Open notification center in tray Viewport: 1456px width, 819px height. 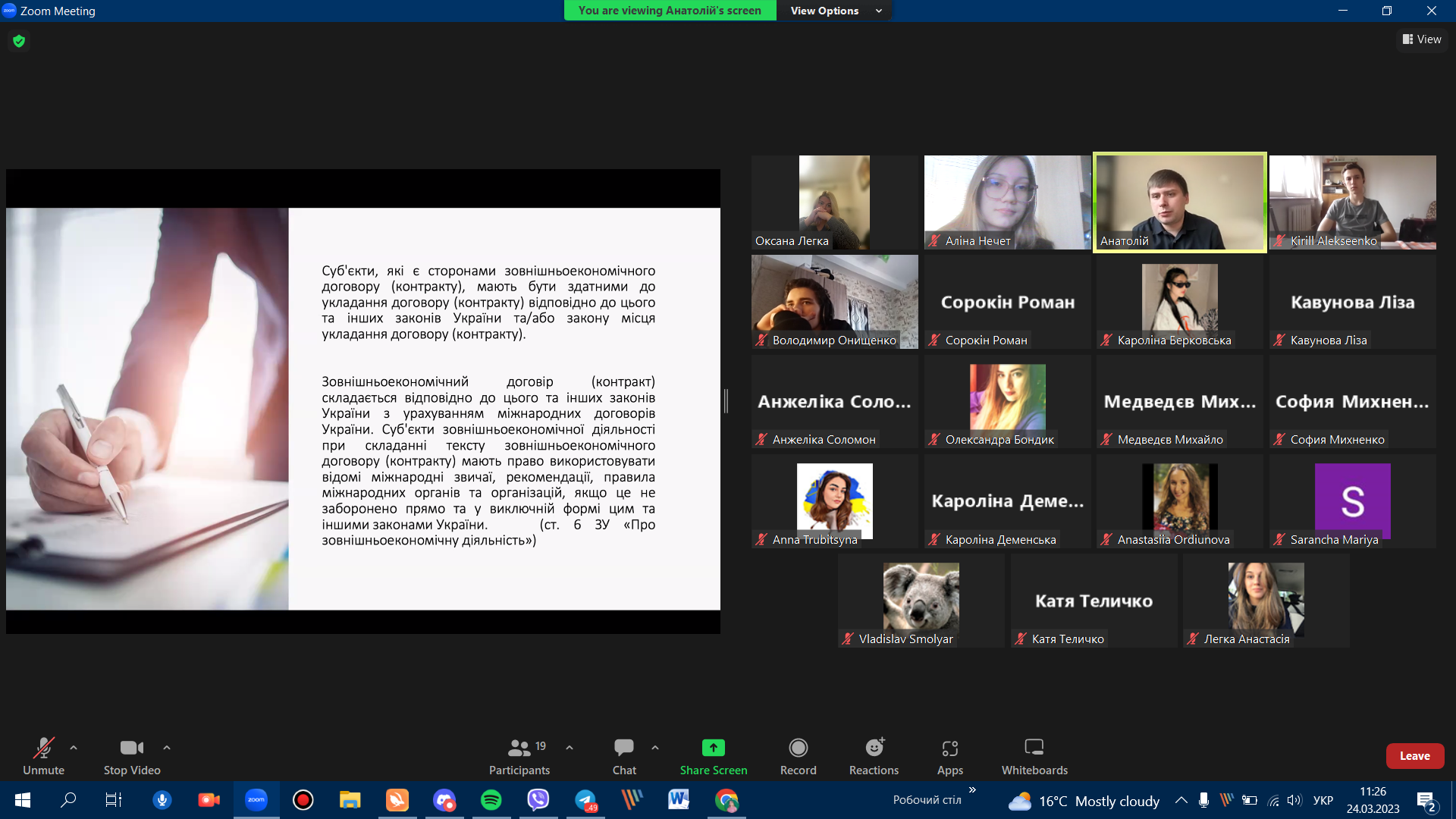[x=1426, y=801]
